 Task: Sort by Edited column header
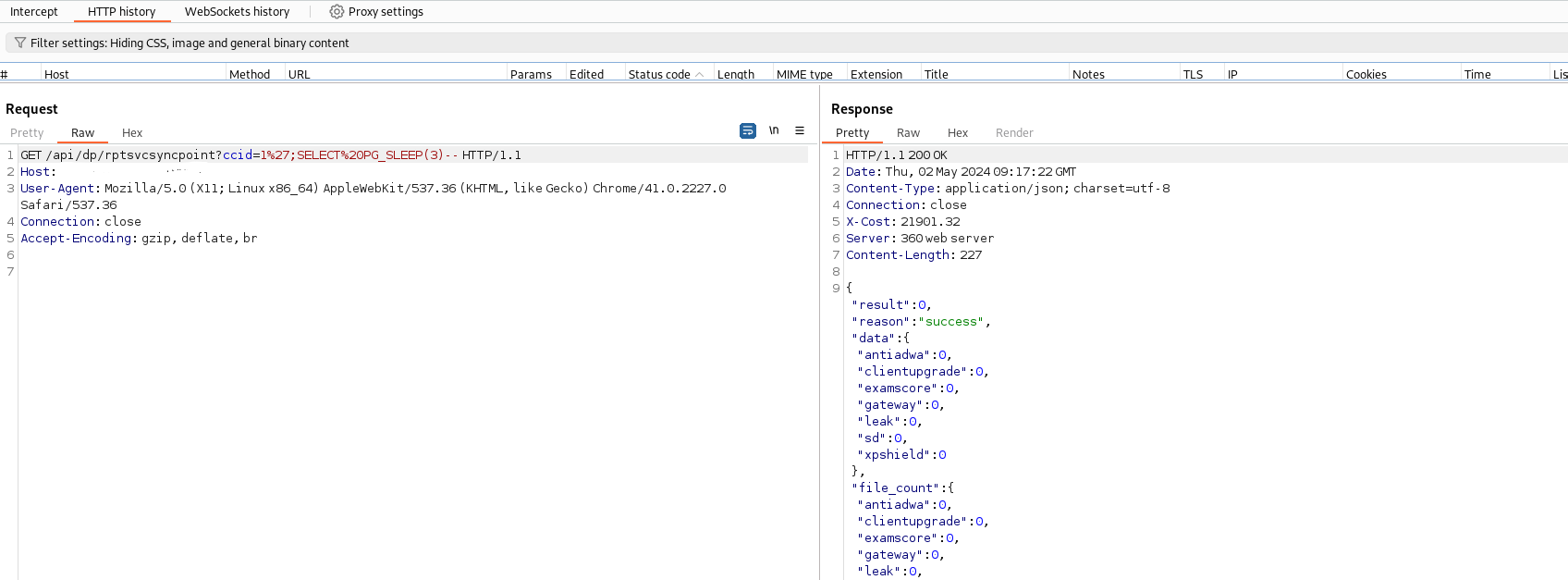586,74
